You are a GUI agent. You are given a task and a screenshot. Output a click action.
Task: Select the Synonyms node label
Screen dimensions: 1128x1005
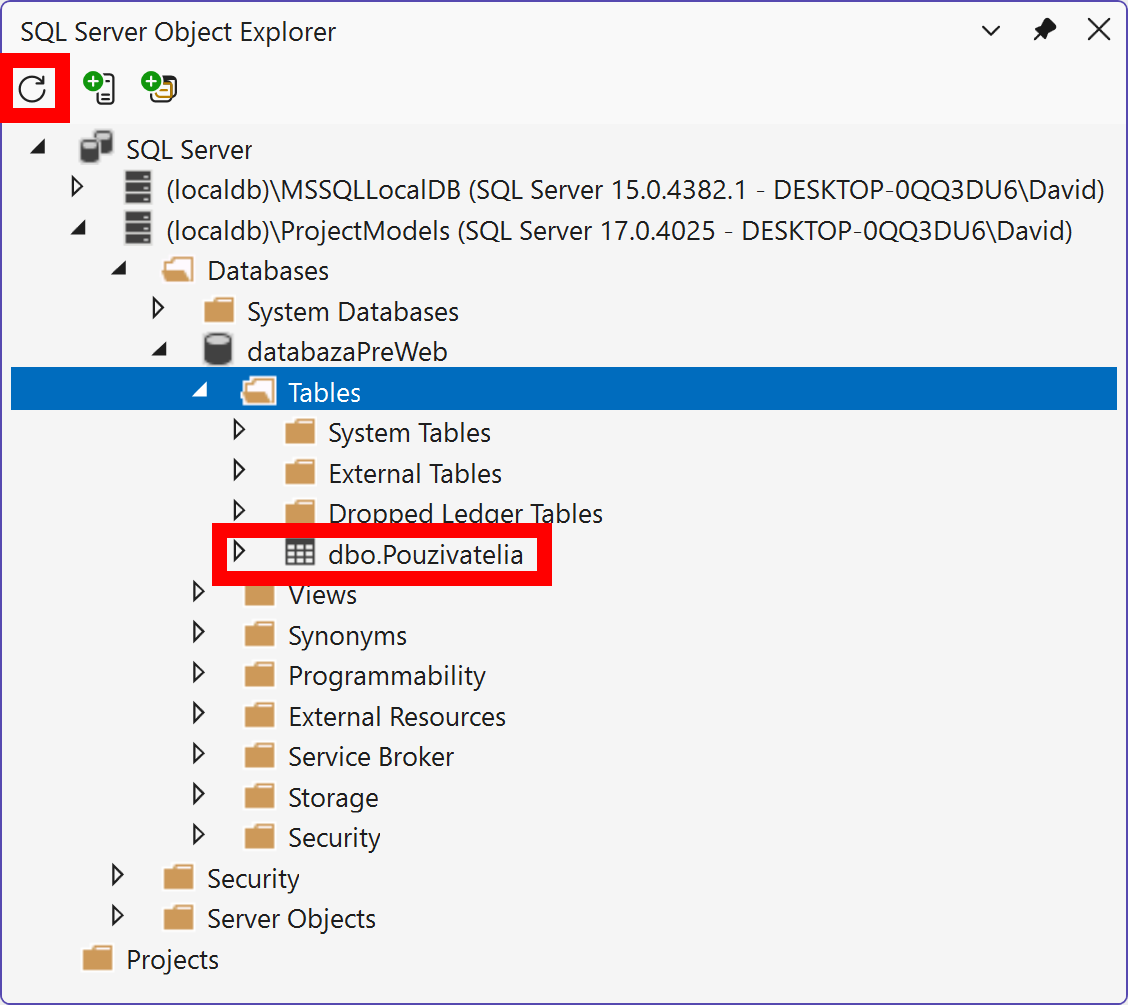coord(347,636)
